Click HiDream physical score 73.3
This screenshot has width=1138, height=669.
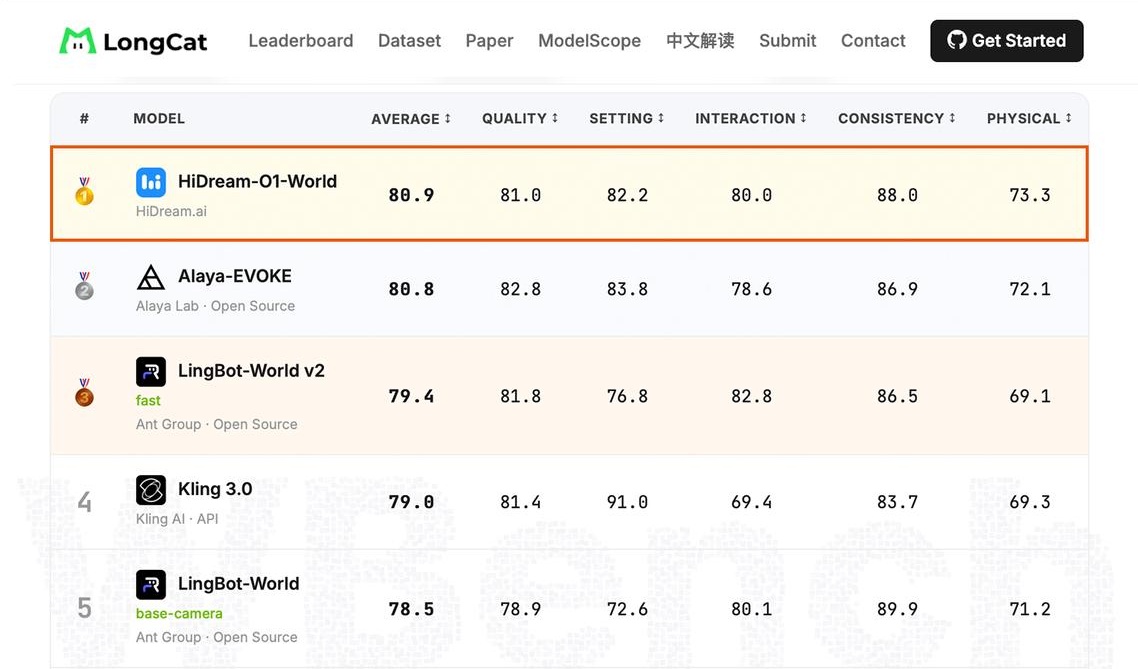(x=1030, y=195)
